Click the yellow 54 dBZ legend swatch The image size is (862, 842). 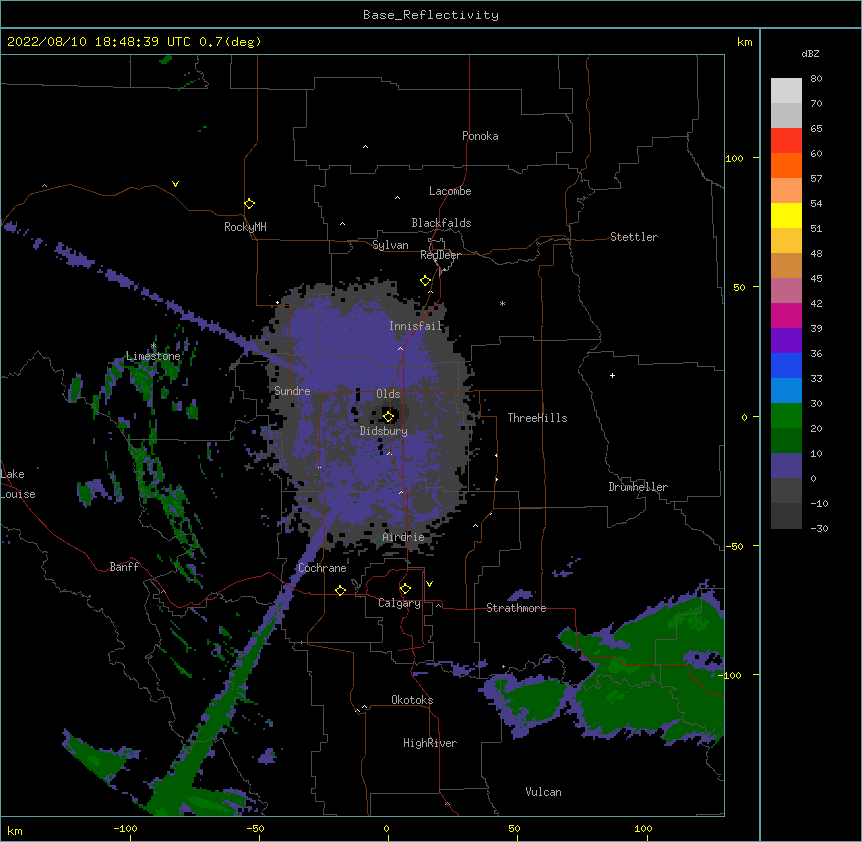coord(786,215)
